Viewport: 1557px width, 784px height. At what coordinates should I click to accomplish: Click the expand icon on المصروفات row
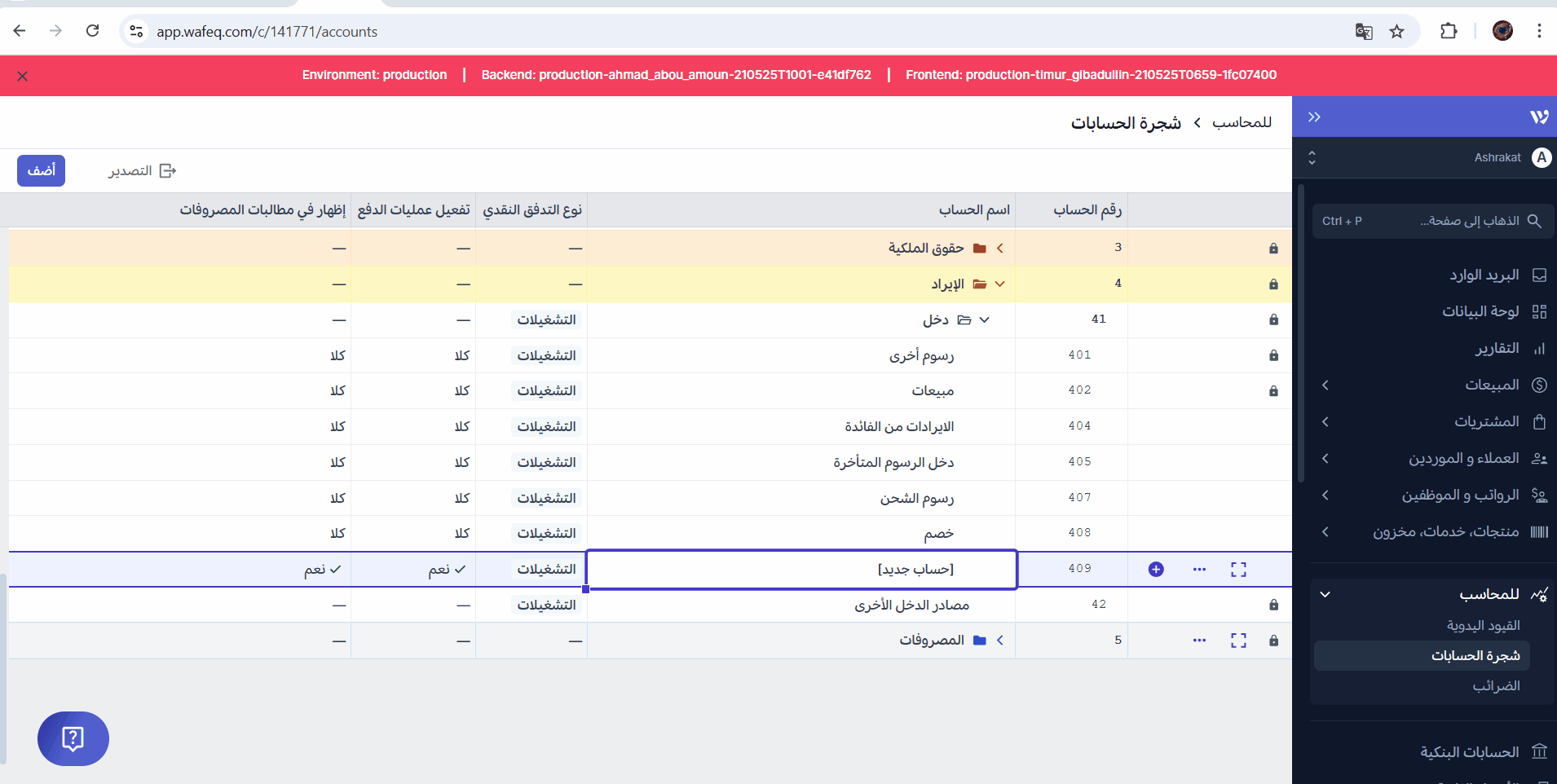point(1238,641)
